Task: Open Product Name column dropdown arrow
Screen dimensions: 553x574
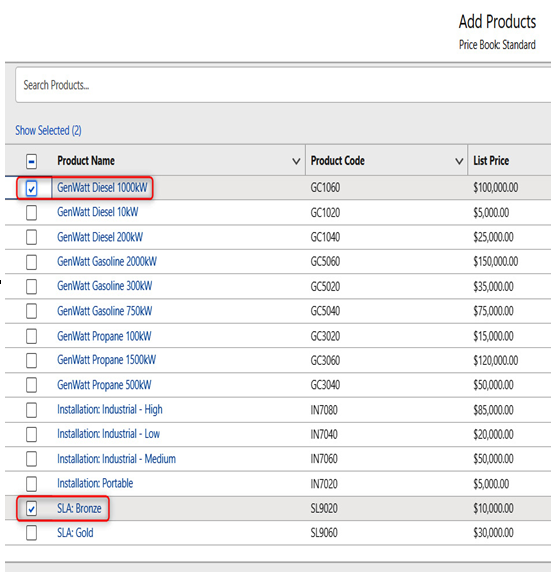Action: tap(296, 161)
